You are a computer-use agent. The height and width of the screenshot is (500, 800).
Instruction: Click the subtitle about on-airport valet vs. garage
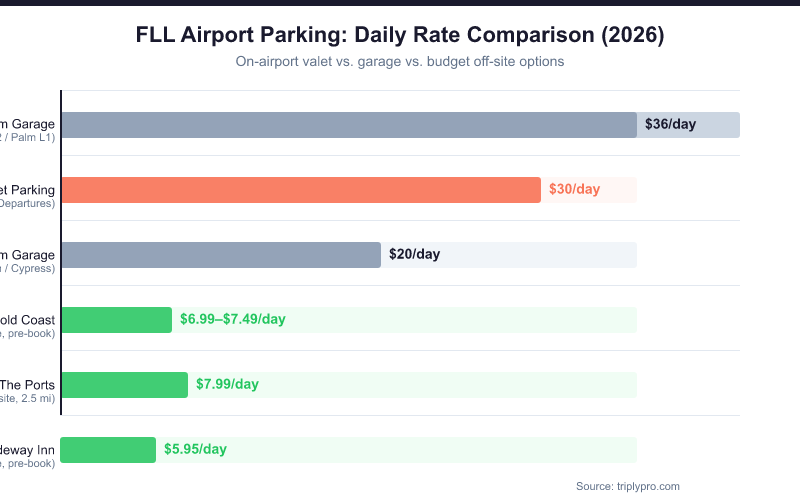coord(400,62)
